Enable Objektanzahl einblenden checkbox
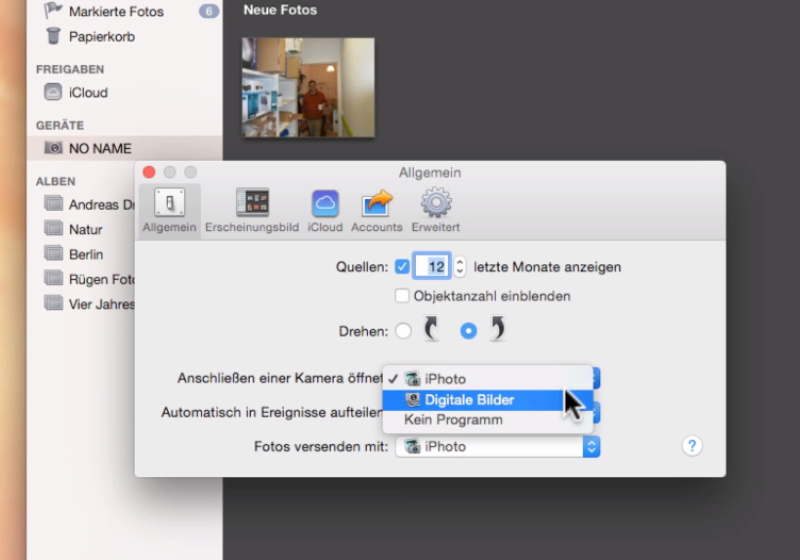Screen dimensions: 800x560 pyautogui.click(x=402, y=296)
